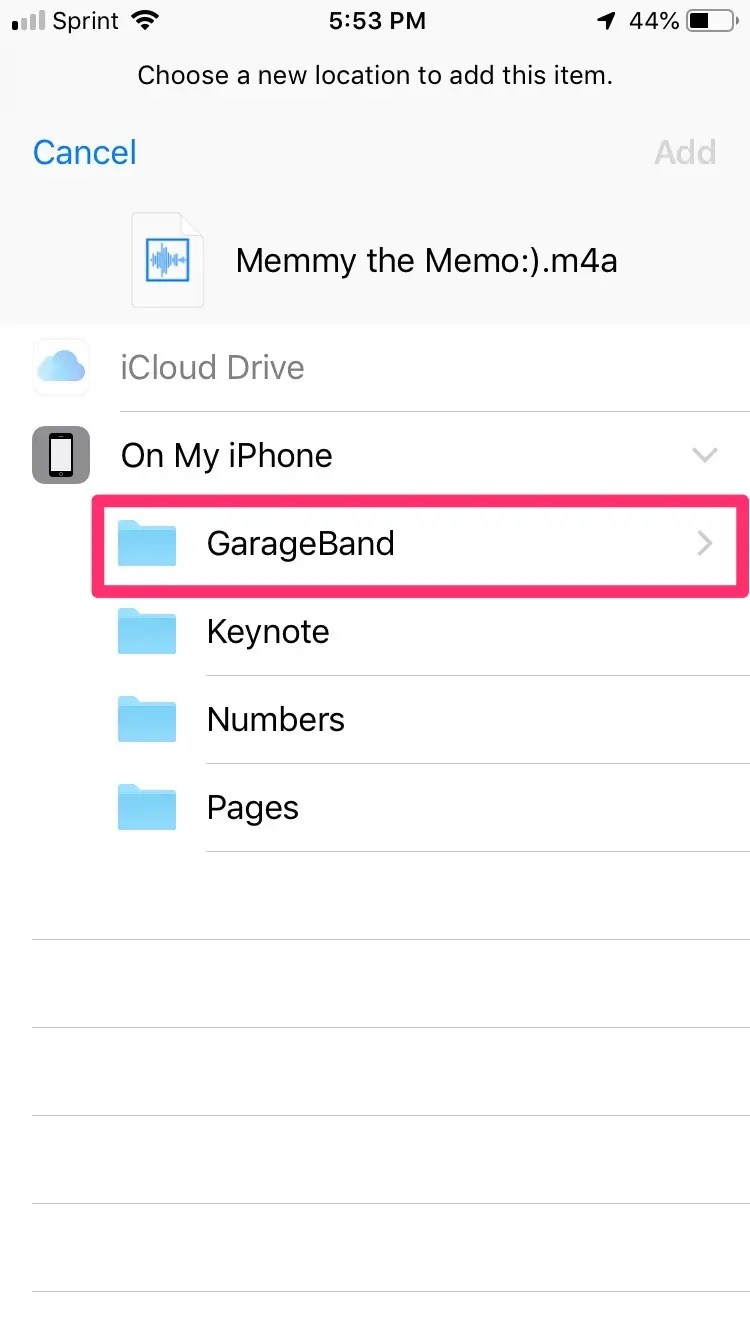Collapse the On My iPhone chevron
750x1334 pixels.
pos(705,455)
